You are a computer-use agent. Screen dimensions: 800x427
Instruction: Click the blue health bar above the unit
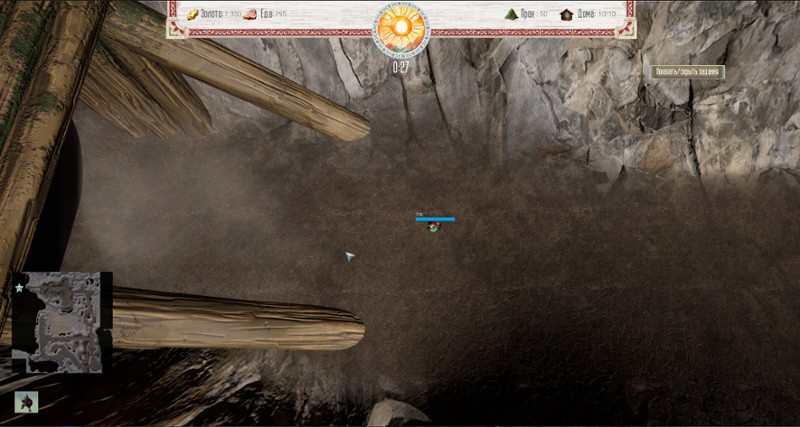(436, 218)
